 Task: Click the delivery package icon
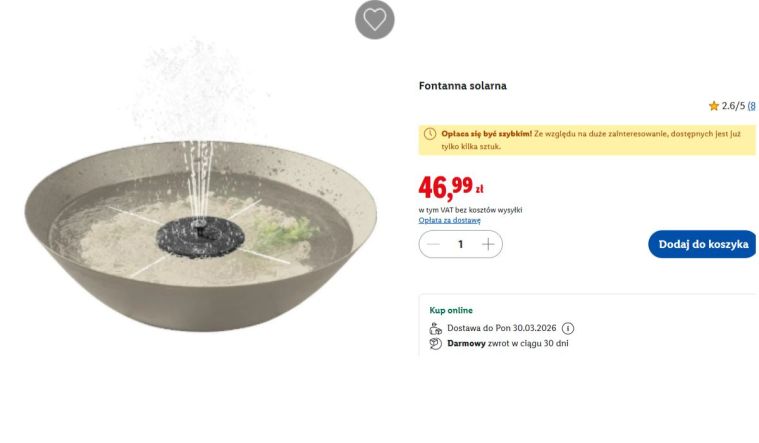[x=435, y=328]
